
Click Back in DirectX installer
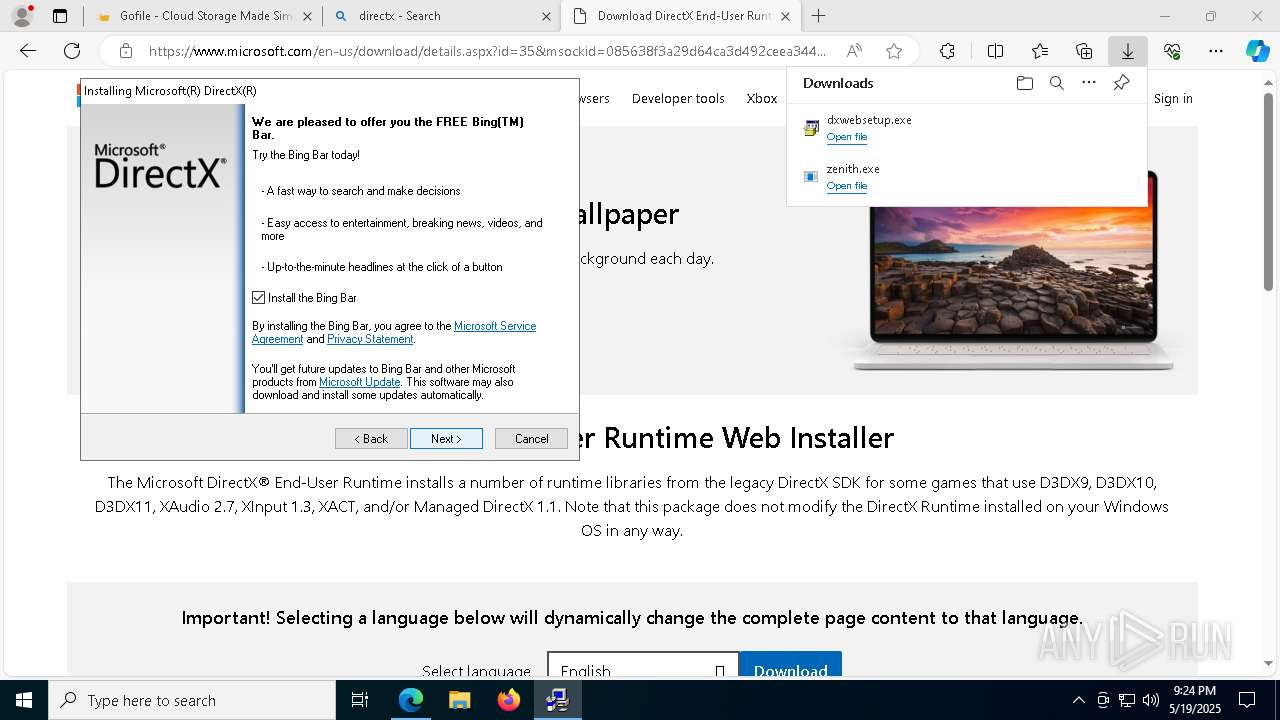pos(371,439)
